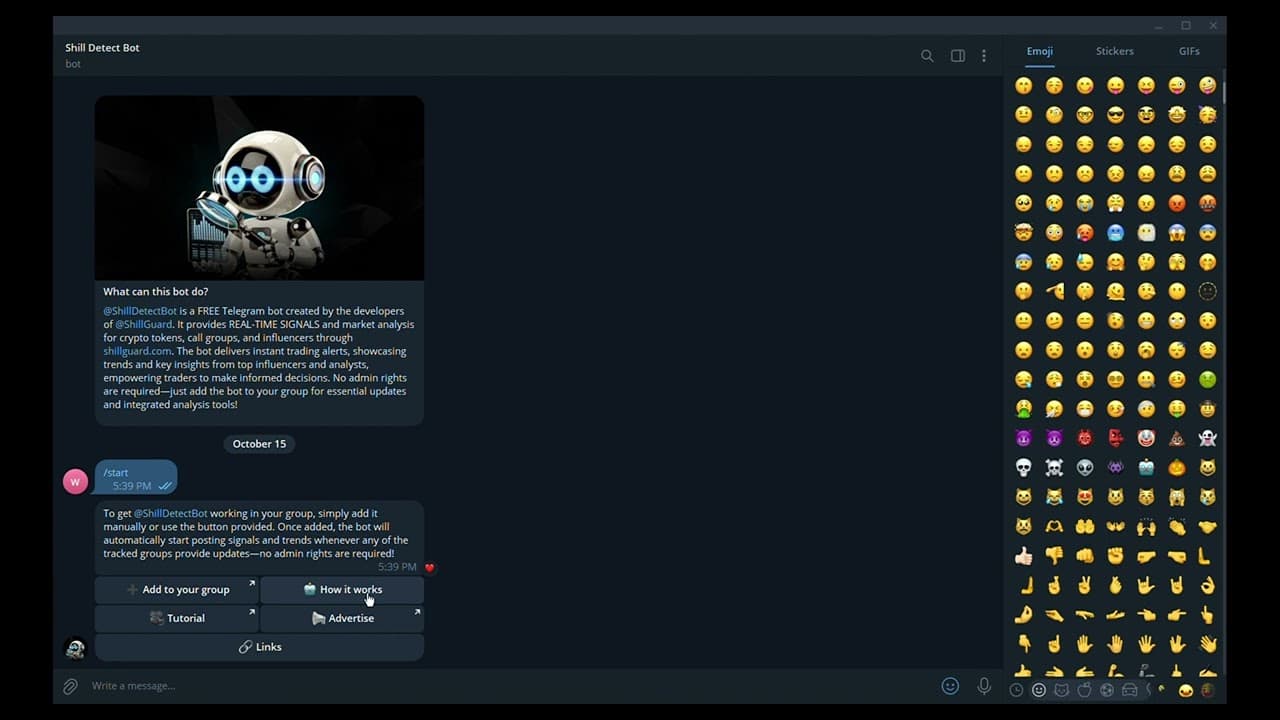
Task: Click the /start command in sent message
Action: [116, 472]
